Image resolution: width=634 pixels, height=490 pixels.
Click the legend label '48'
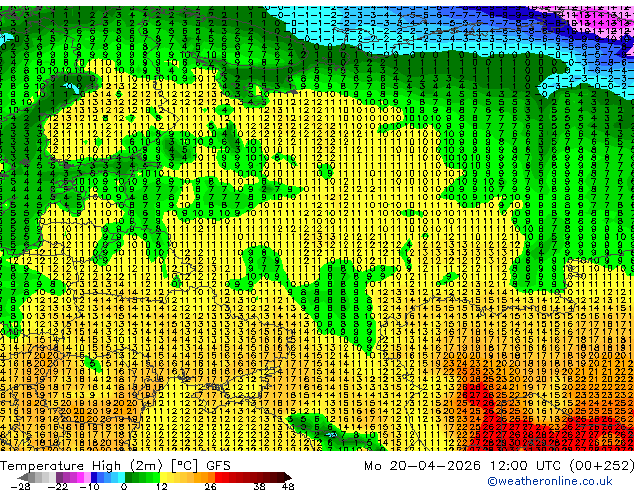coord(288,486)
